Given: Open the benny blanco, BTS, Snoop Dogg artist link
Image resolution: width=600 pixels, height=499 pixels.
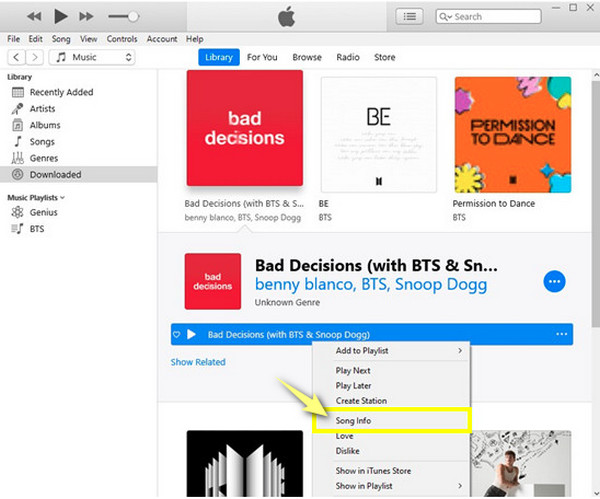Looking at the screenshot, I should coord(371,285).
